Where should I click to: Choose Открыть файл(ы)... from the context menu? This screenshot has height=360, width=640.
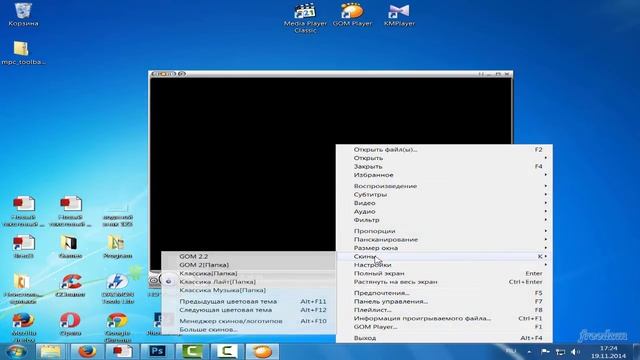(x=444, y=149)
